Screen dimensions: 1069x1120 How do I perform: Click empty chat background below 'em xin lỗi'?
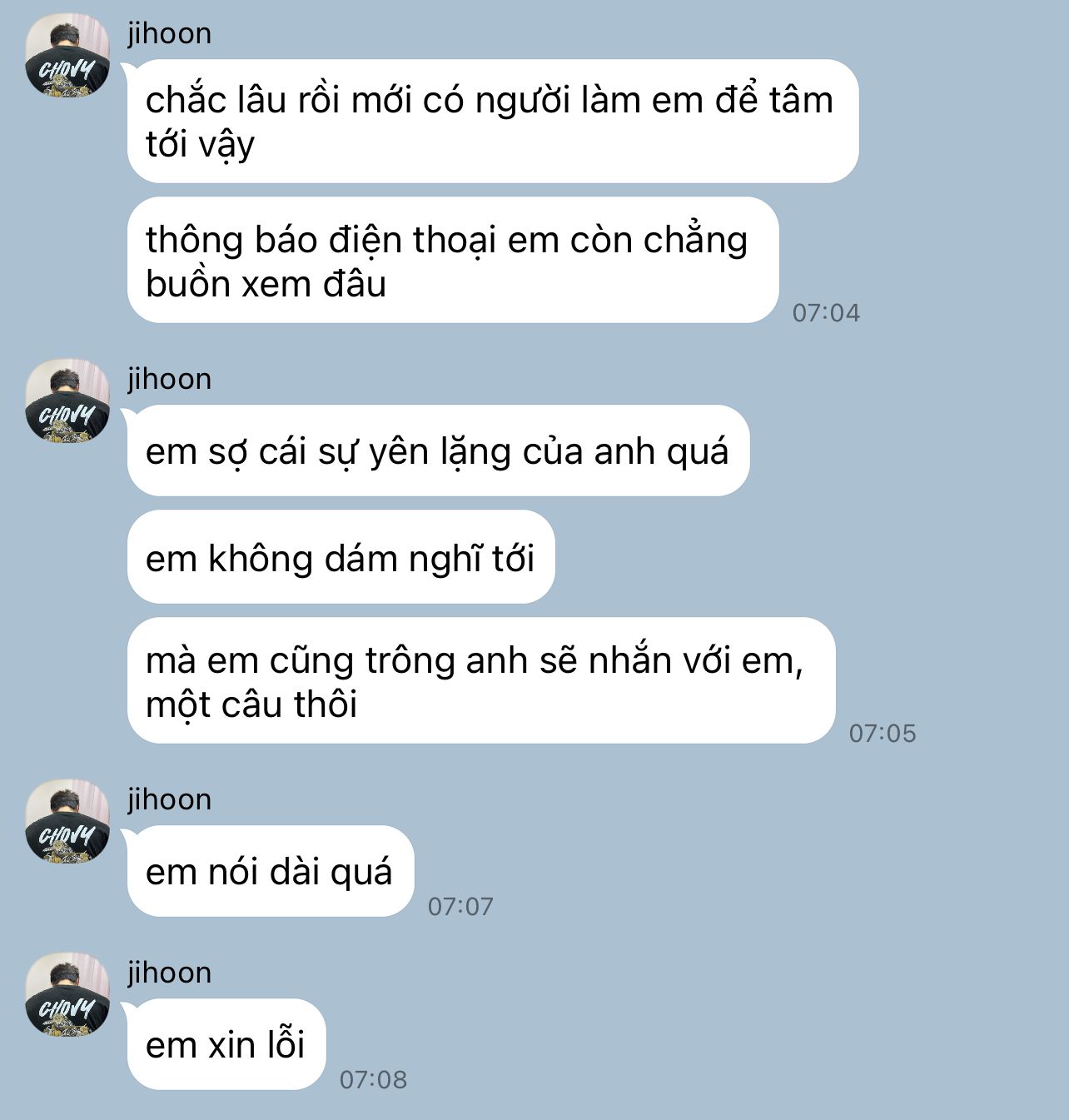(666, 1104)
